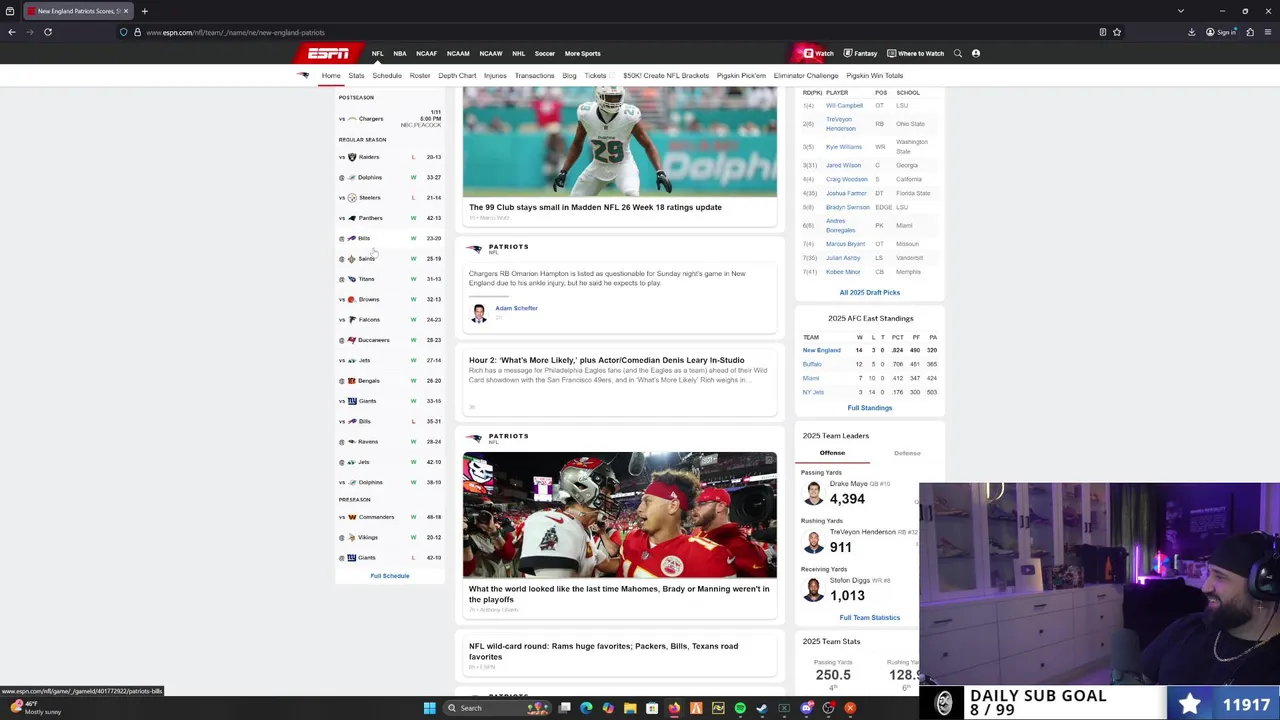Expand the browser tab list dropdown
The width and height of the screenshot is (1280, 720).
[x=1180, y=11]
